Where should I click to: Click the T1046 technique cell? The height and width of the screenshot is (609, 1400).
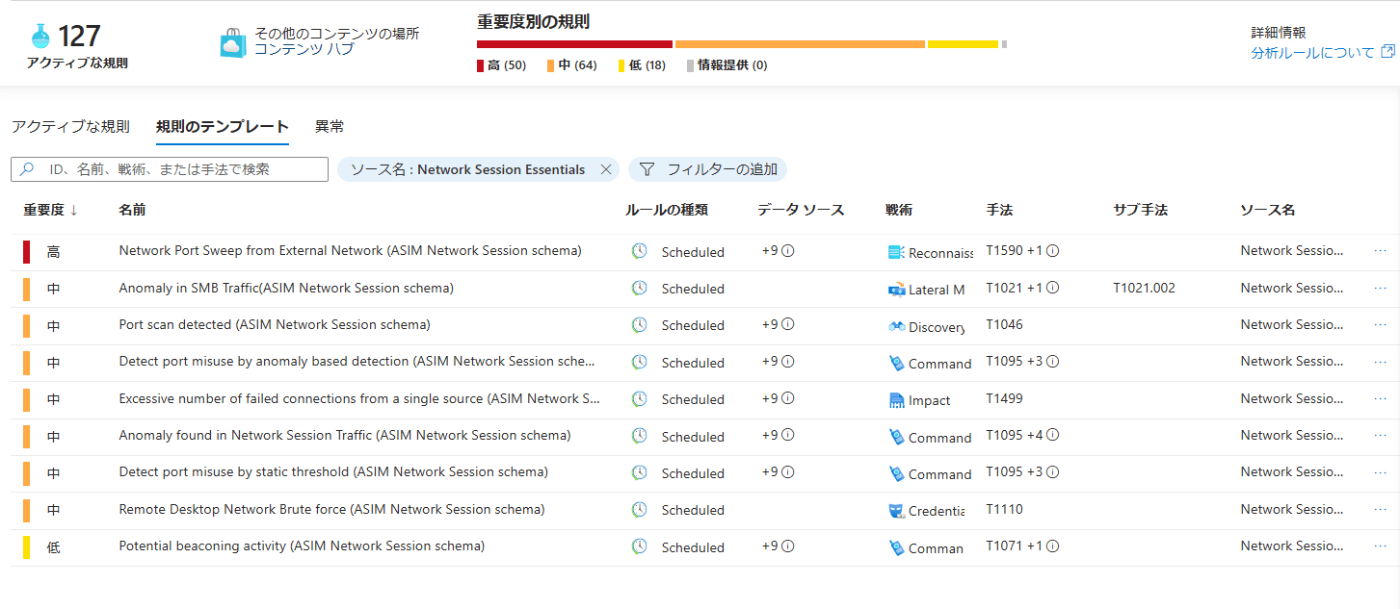(1004, 325)
